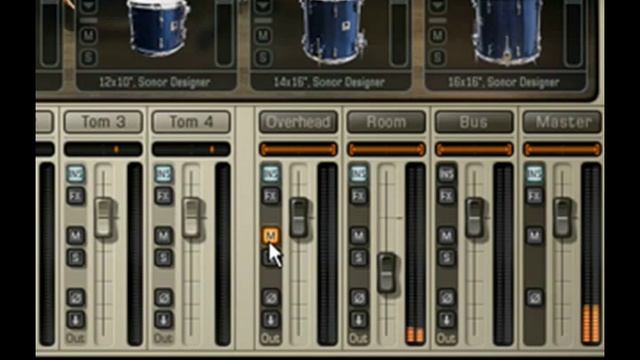Open the INS inserts on Bus channel
Image resolution: width=640 pixels, height=360 pixels.
click(447, 174)
